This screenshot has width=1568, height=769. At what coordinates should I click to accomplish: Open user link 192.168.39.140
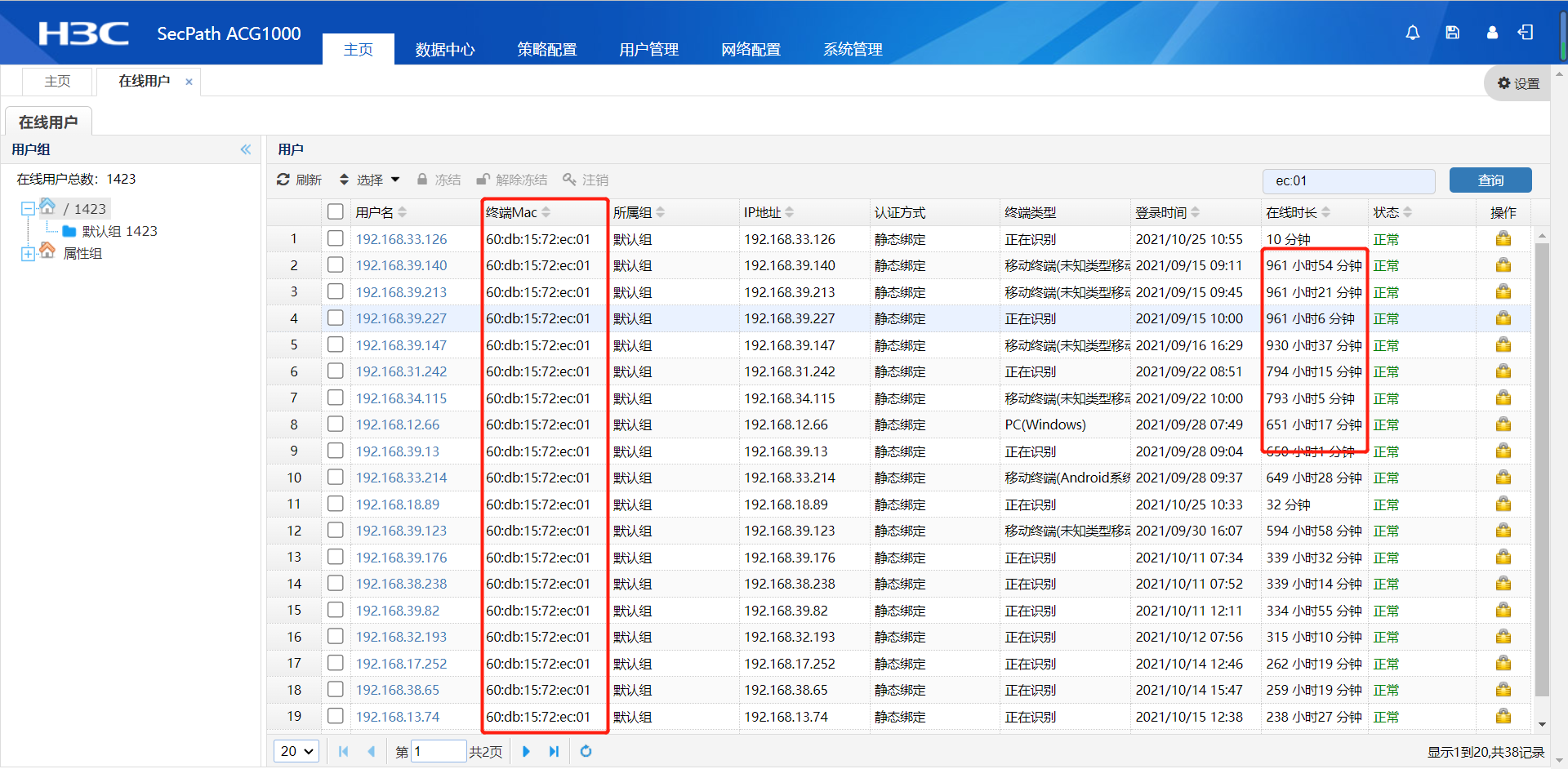tap(401, 265)
